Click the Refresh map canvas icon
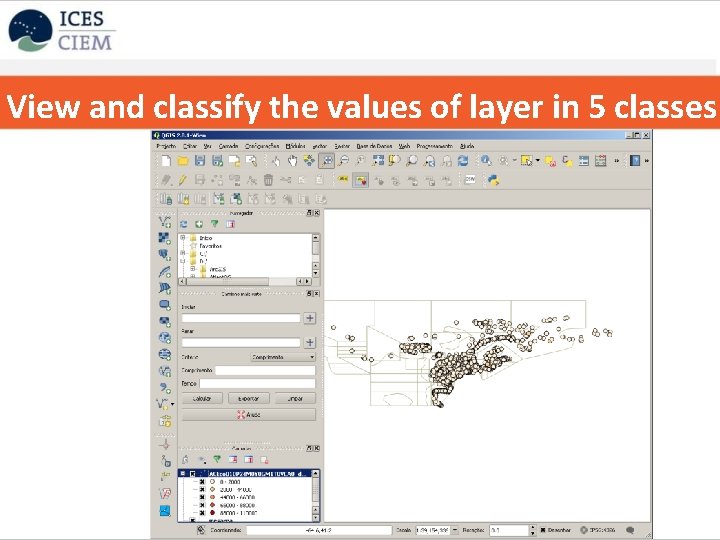 (x=463, y=161)
